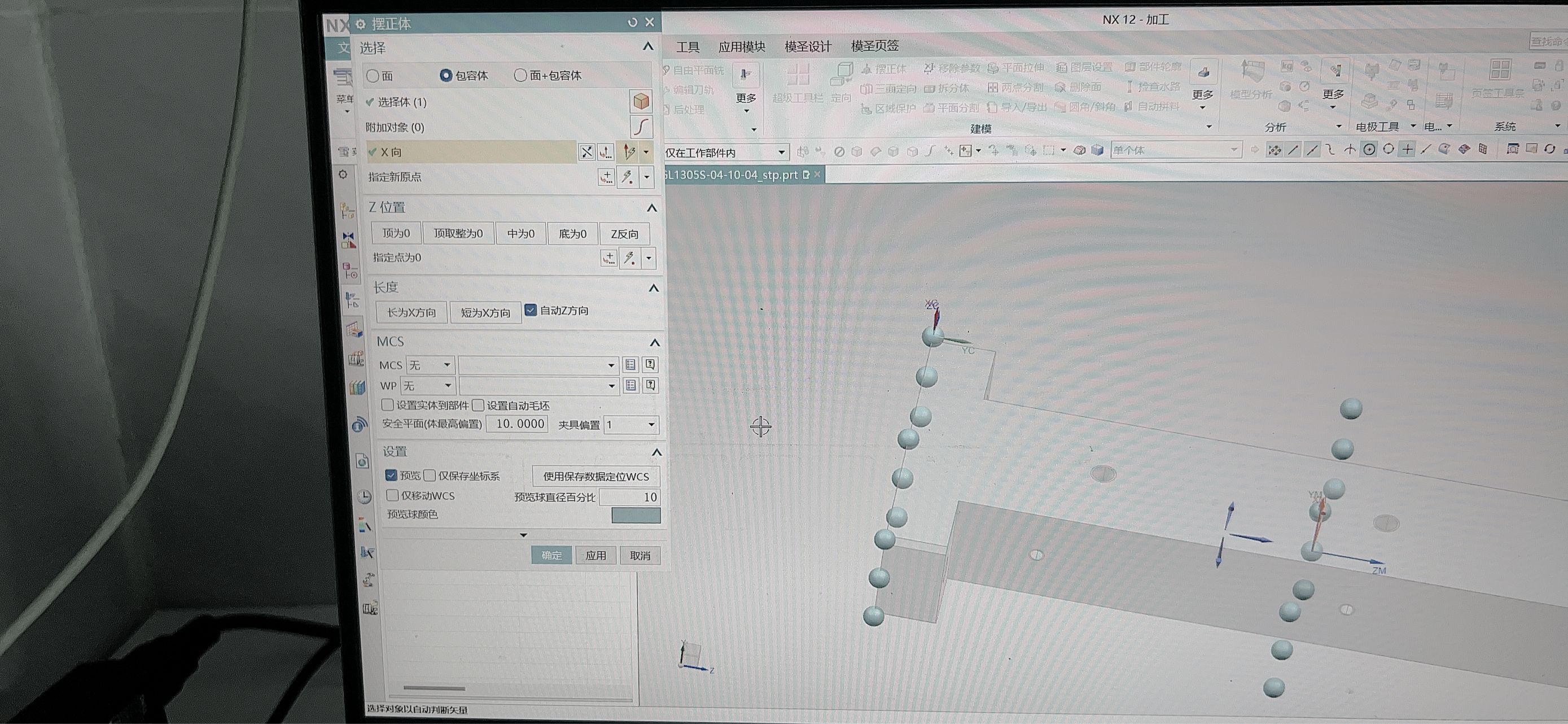Enable the 仅移动WCS checkbox
Viewport: 1568px width, 724px height.
click(393, 495)
